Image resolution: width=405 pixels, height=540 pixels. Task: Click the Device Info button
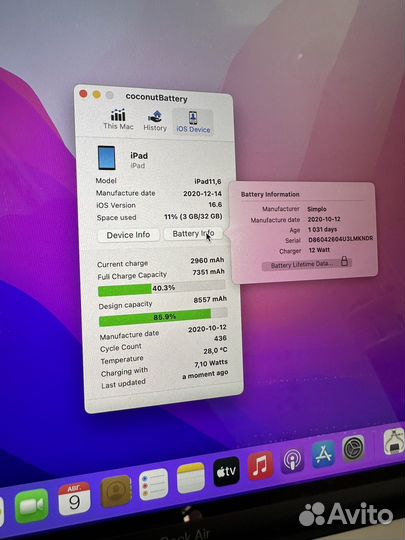pos(128,235)
